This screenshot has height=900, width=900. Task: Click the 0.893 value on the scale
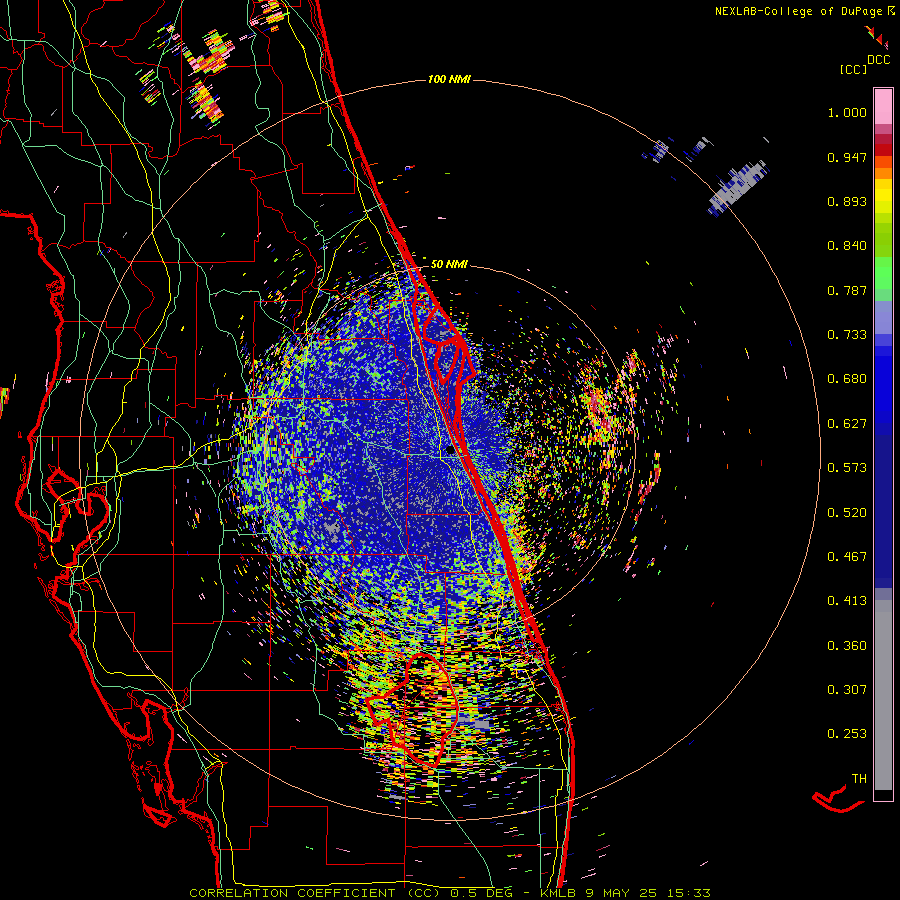pyautogui.click(x=847, y=201)
